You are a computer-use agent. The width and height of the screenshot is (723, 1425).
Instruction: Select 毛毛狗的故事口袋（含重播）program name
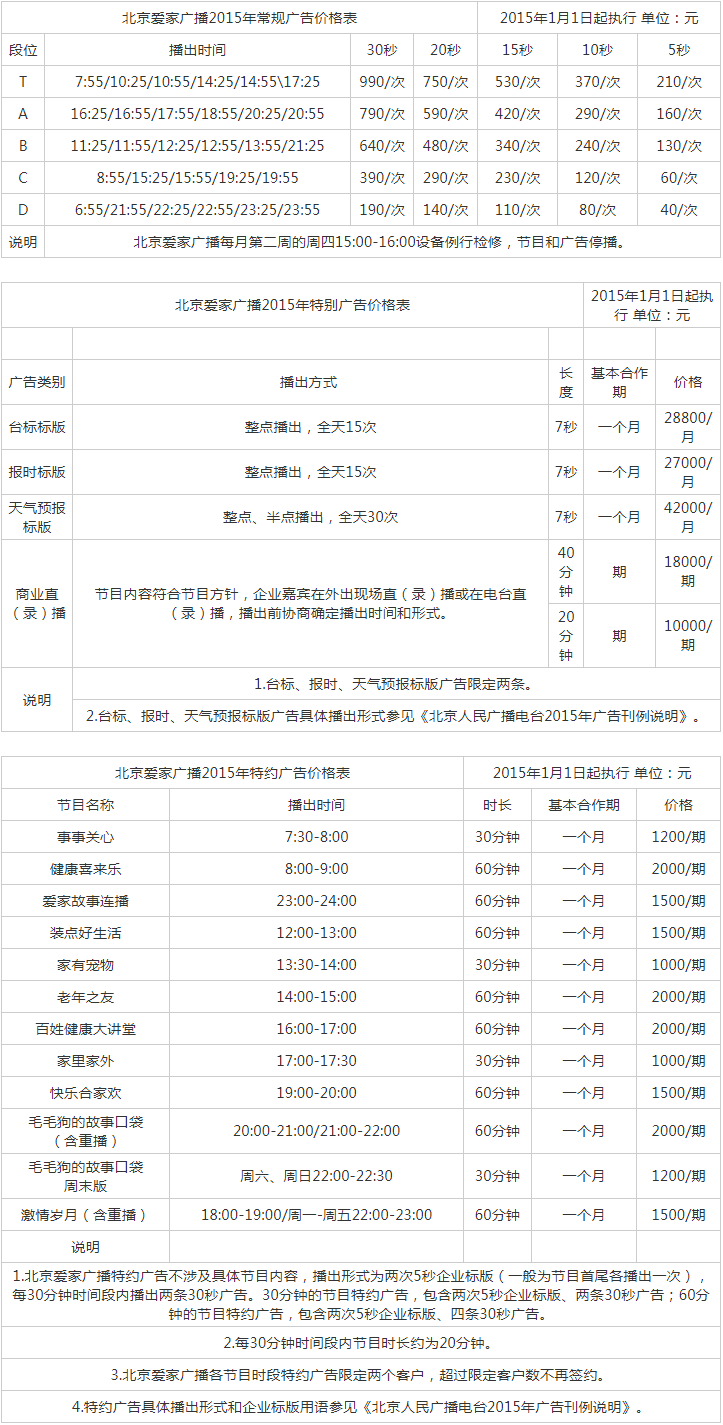(x=86, y=1131)
